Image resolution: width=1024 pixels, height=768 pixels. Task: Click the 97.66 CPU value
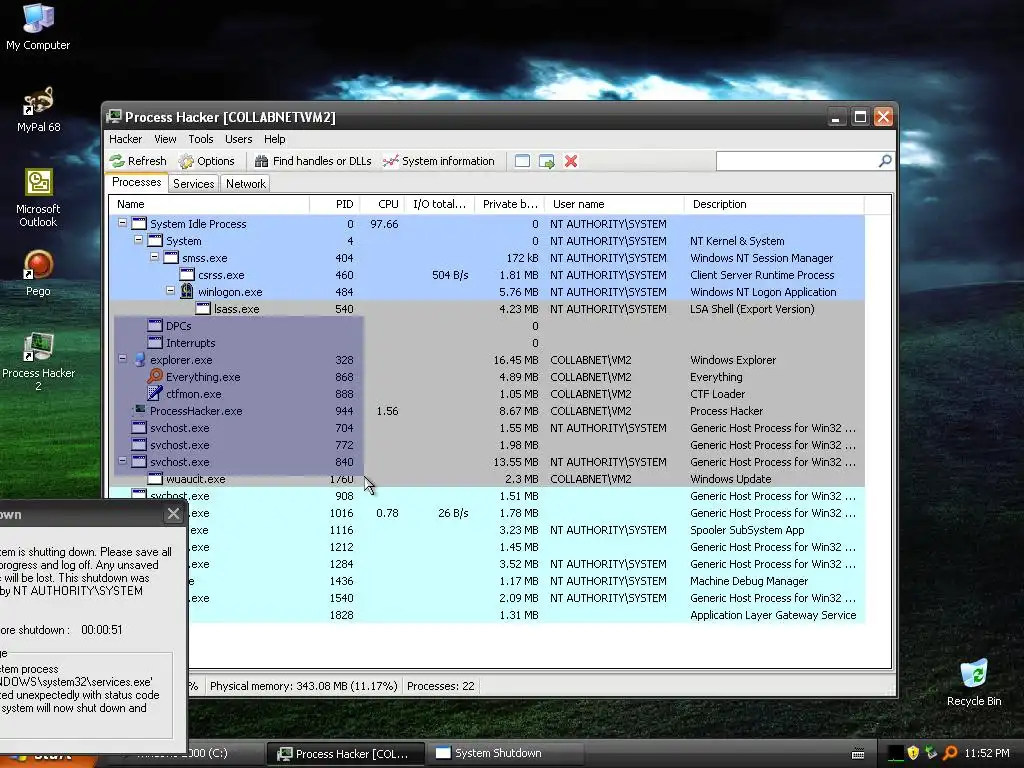point(384,224)
